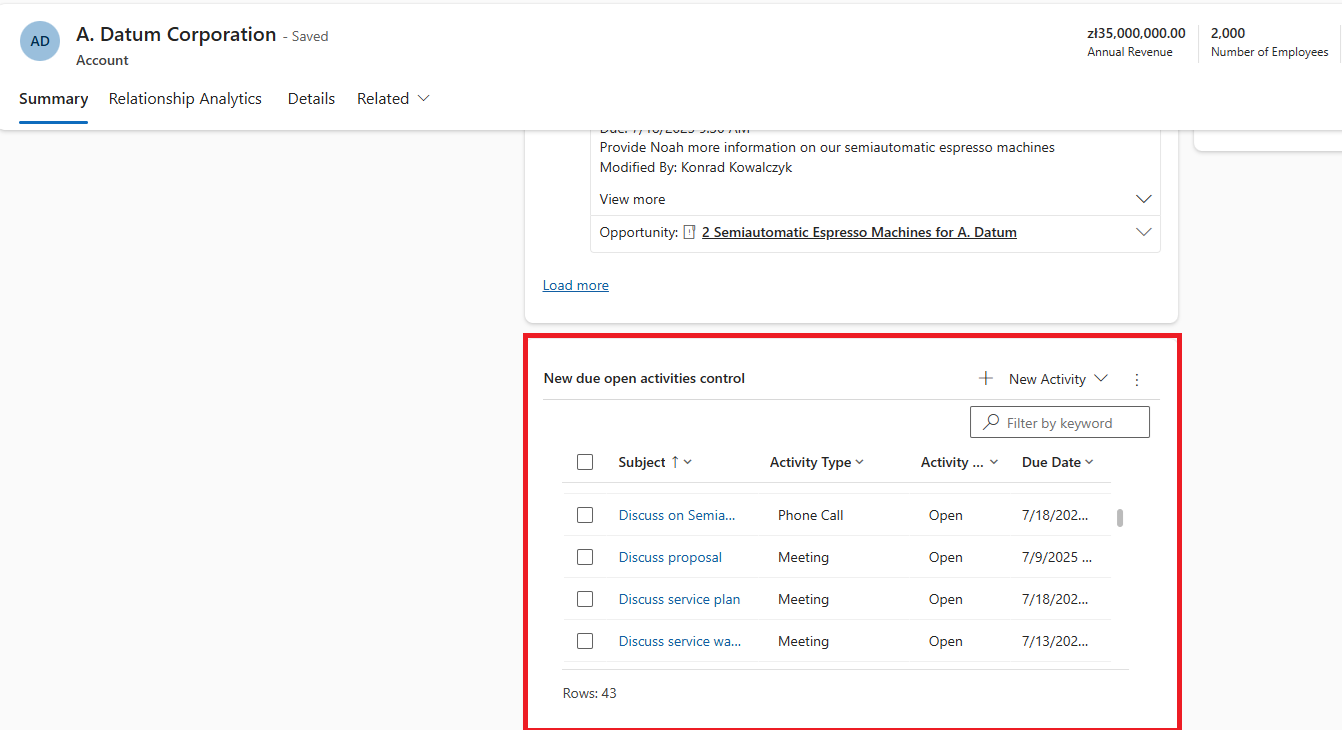Open the Discuss service wa... activity
Screen dimensions: 1342x730
click(680, 641)
